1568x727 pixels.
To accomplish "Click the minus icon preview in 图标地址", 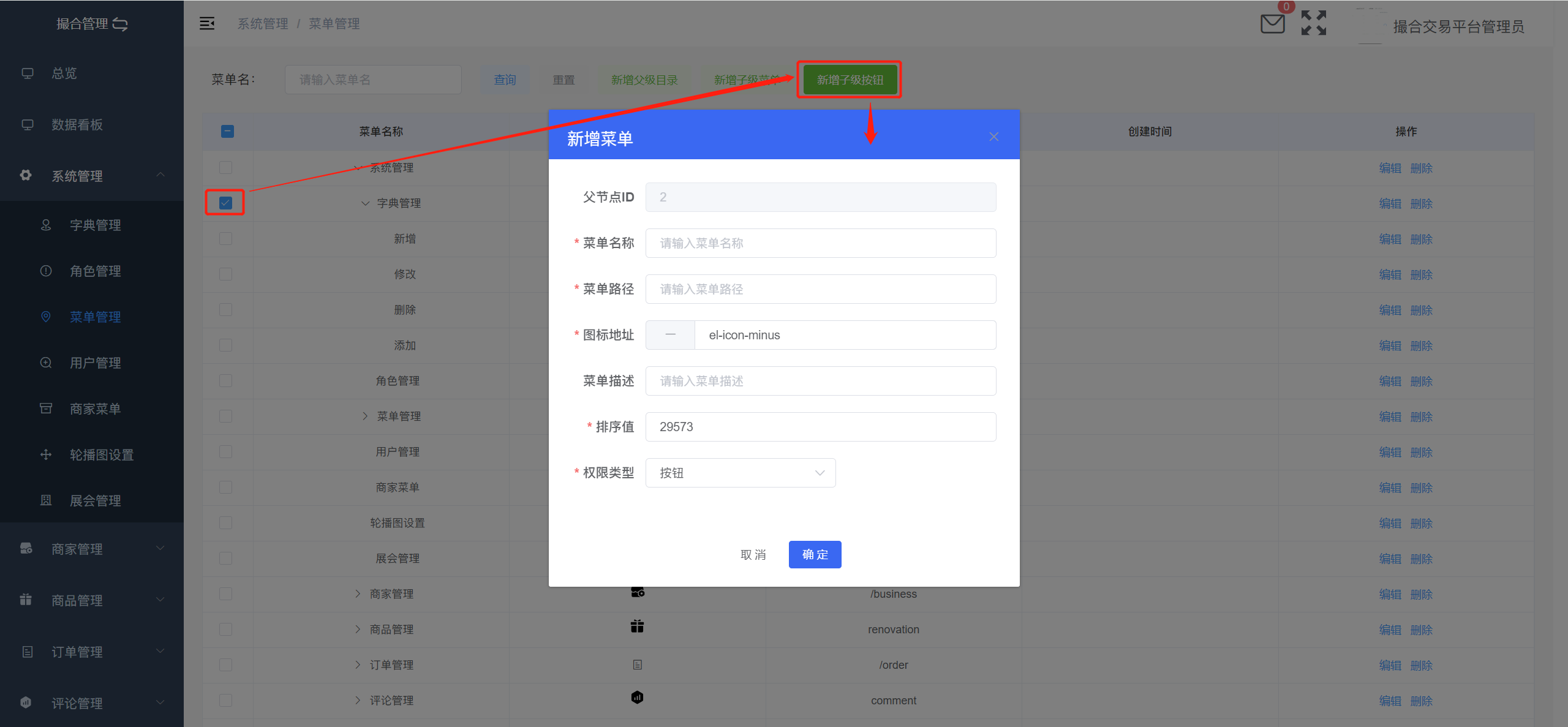I will 670,334.
